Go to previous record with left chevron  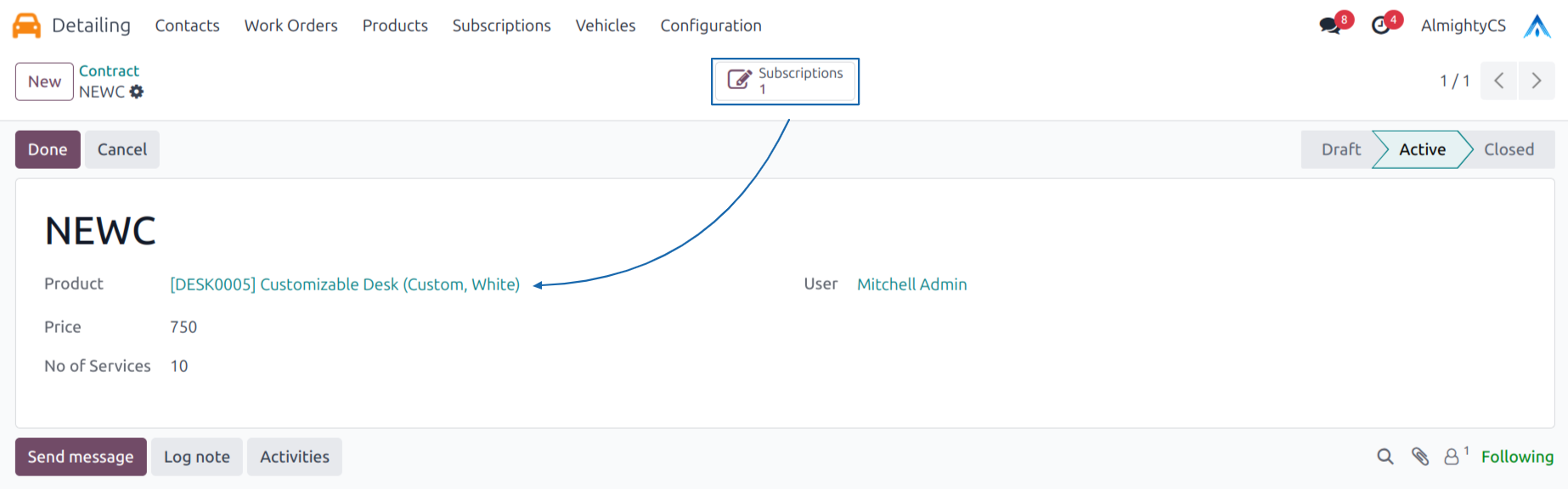tap(1498, 81)
